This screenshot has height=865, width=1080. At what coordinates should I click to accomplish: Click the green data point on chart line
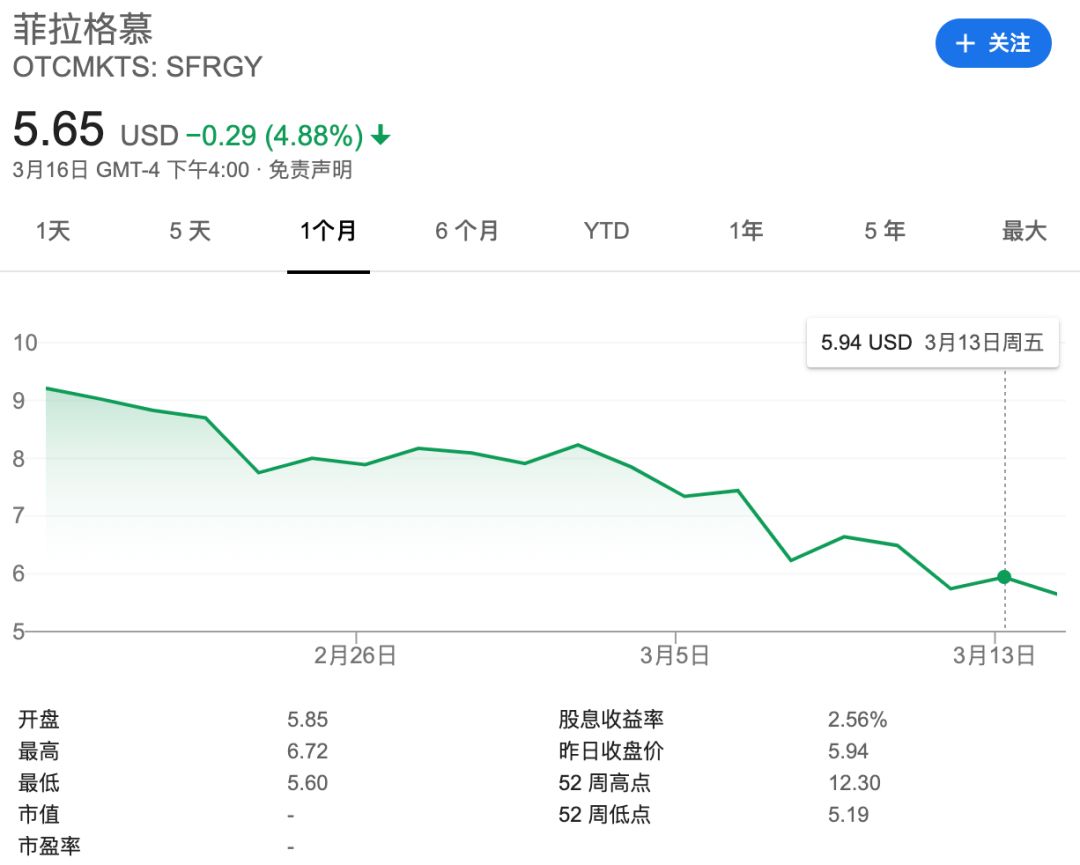pyautogui.click(x=1004, y=577)
